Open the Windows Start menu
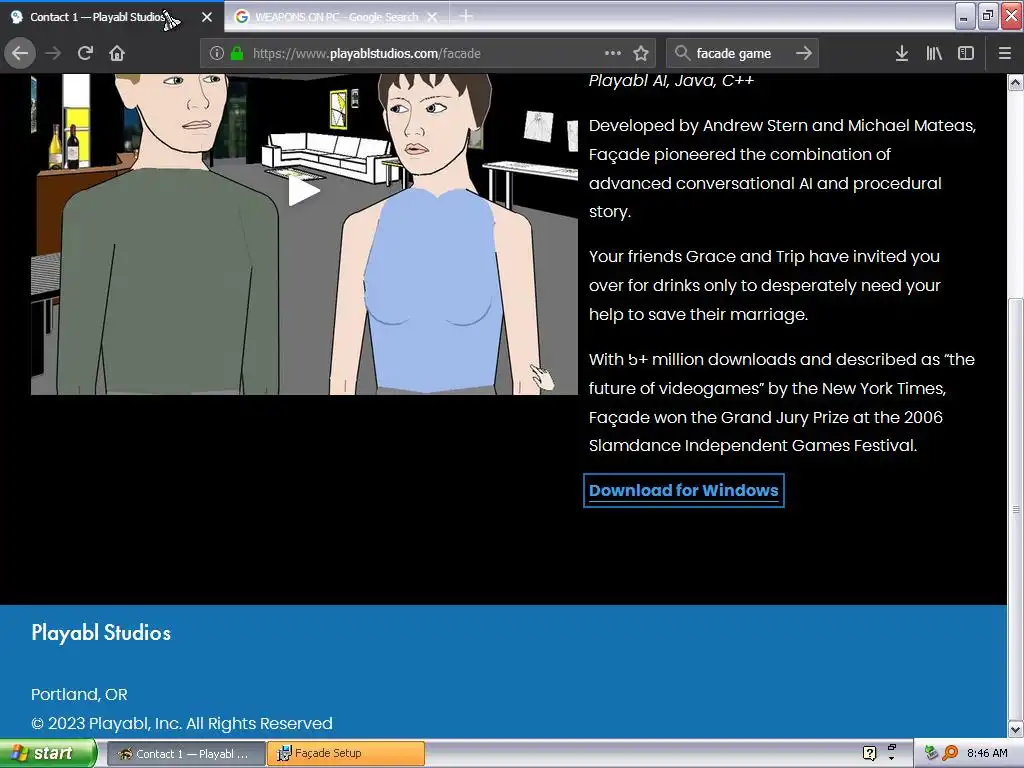The width and height of the screenshot is (1024, 768). tap(48, 753)
